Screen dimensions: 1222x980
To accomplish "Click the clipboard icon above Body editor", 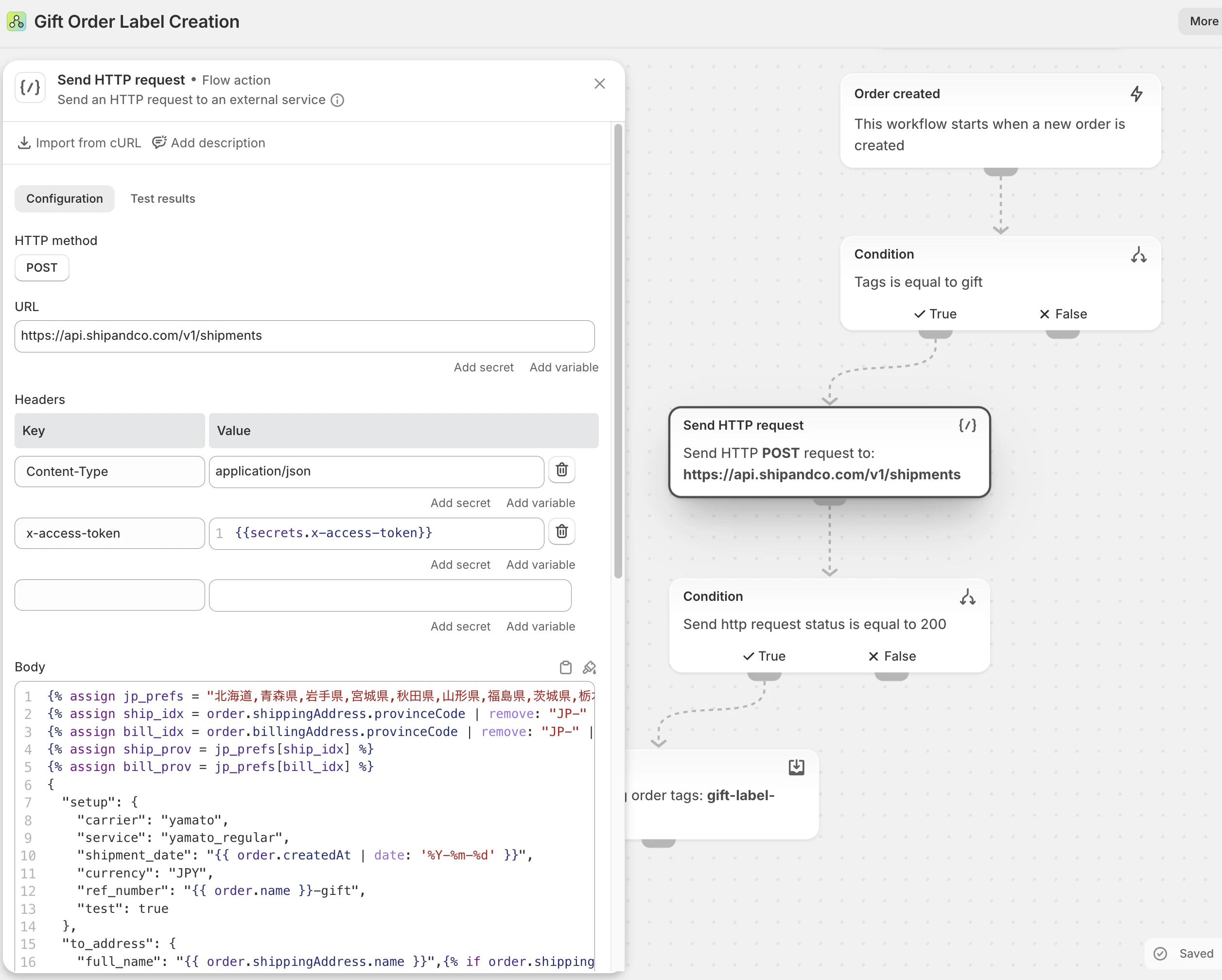I will (566, 667).
